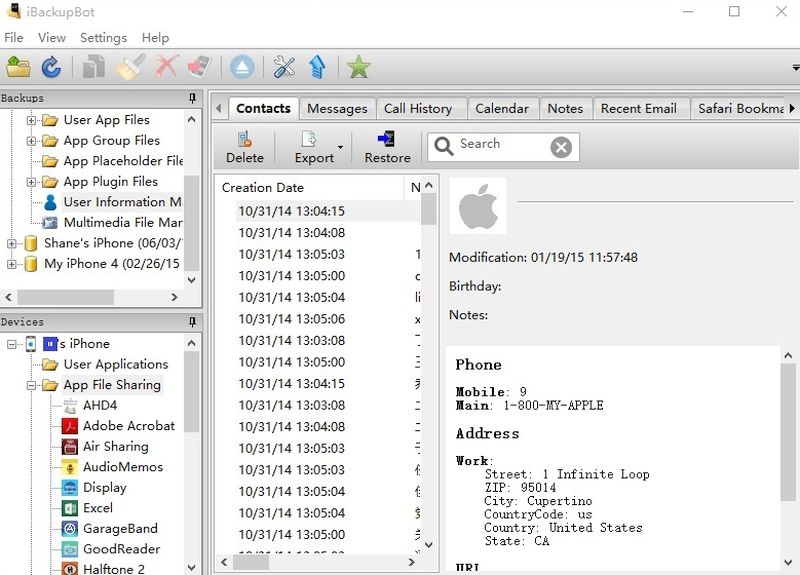The width and height of the screenshot is (800, 575).
Task: Open AudioMemos app entry
Action: click(x=113, y=467)
